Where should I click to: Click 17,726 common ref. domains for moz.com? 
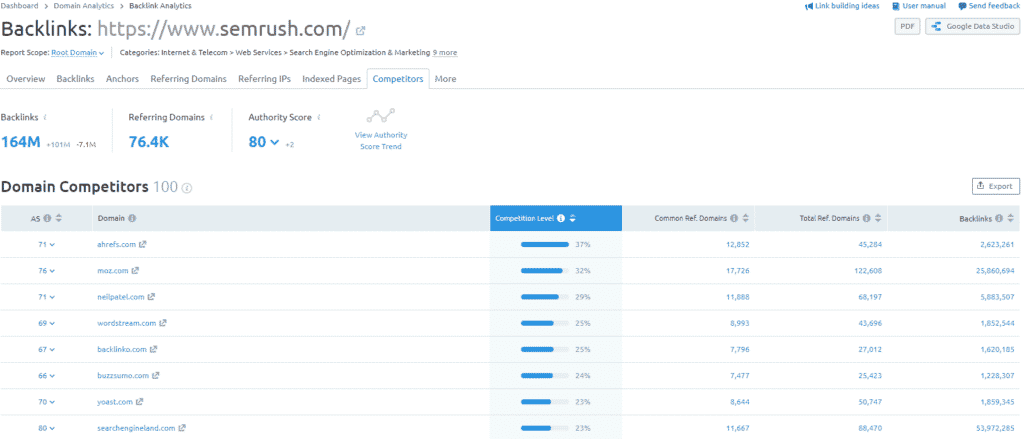[x=737, y=270]
